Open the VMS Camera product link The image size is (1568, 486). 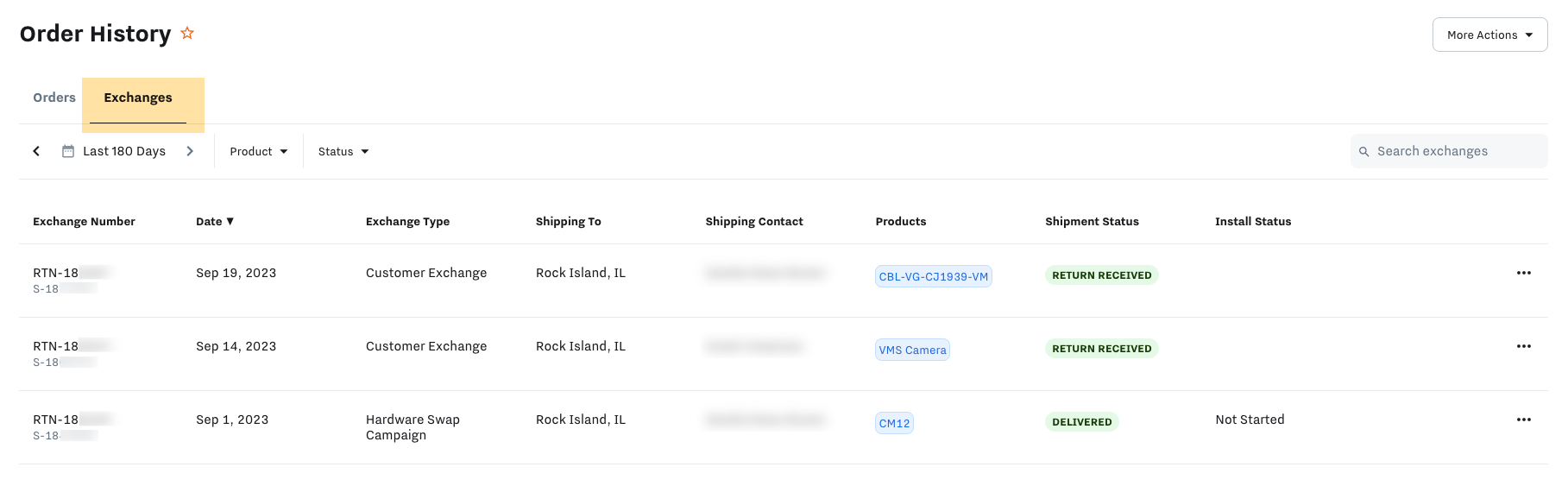coord(912,350)
